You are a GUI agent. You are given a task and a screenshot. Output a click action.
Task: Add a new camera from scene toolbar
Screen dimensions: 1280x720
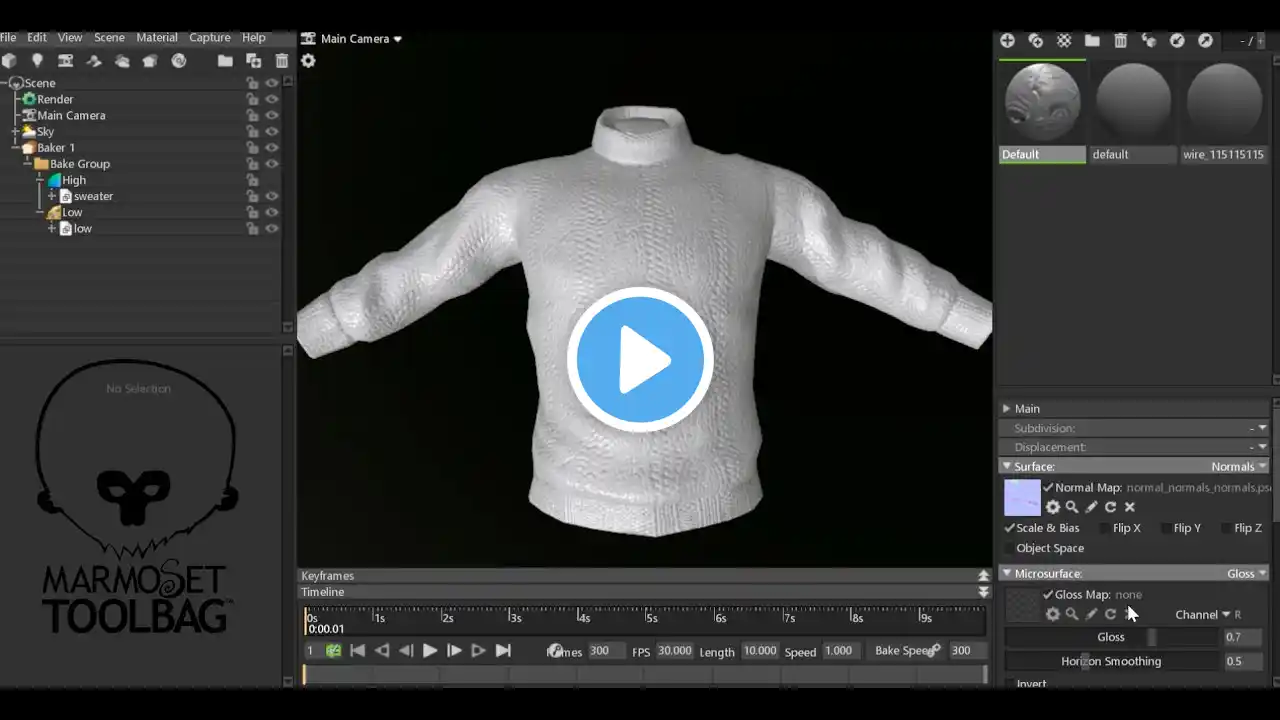point(65,61)
